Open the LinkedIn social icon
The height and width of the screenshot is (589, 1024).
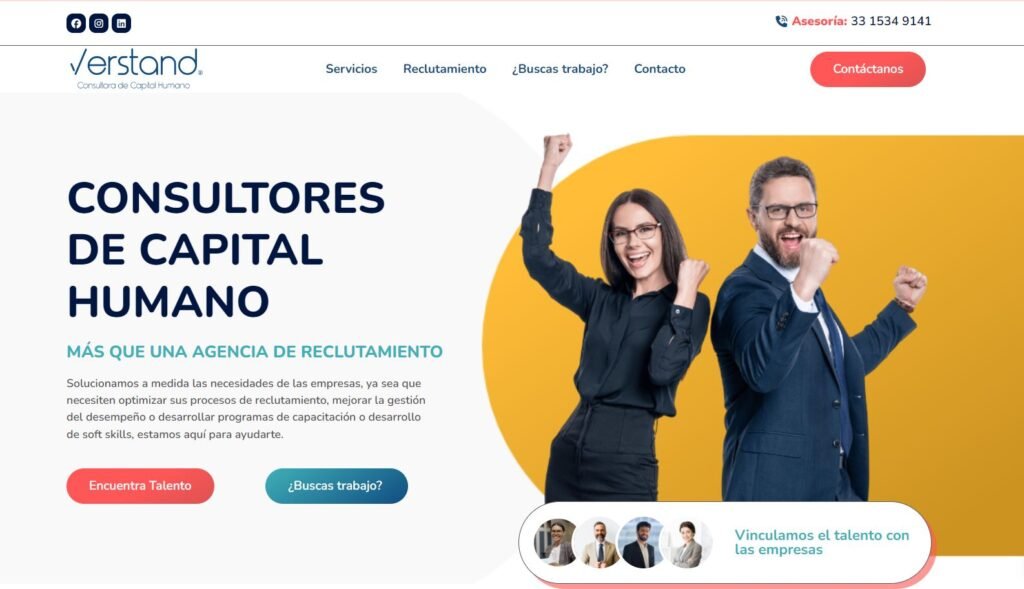click(x=121, y=24)
